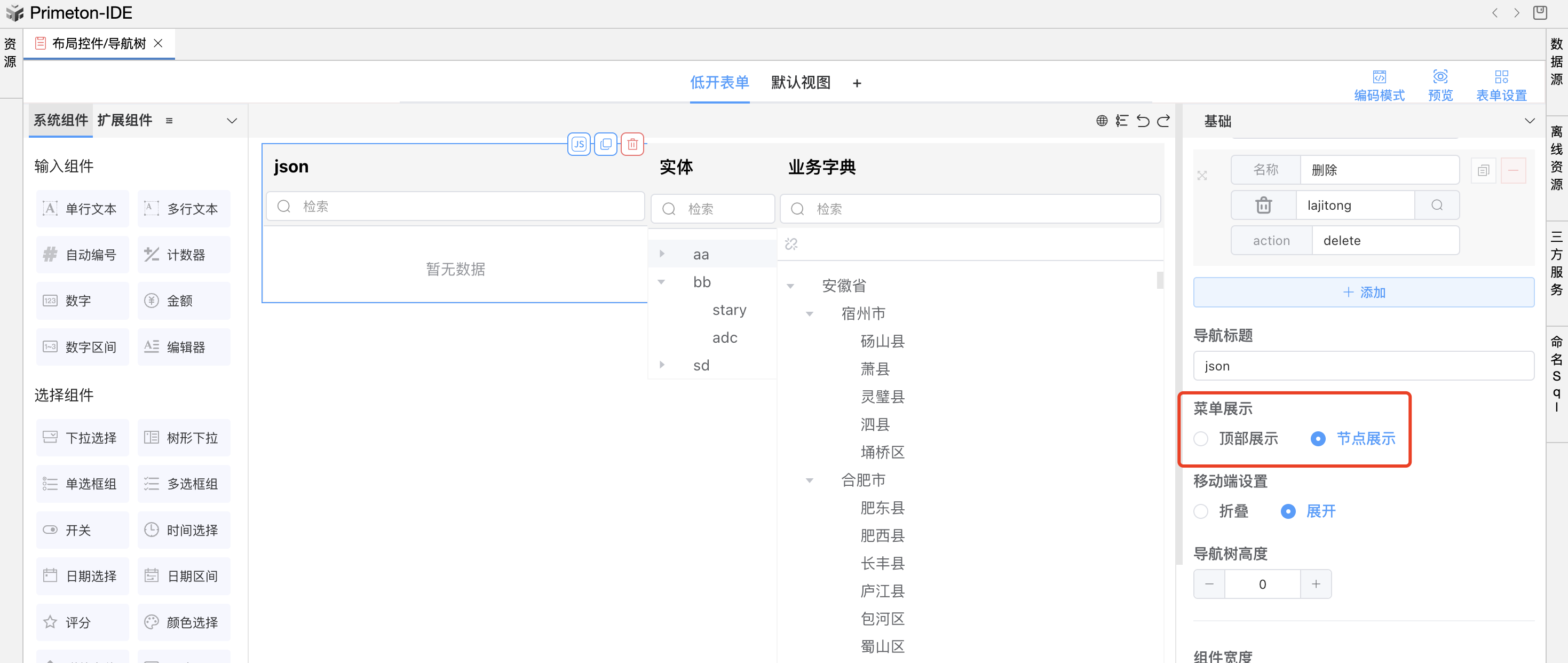Collapse the 安徽省 tree node
This screenshot has height=663, width=1568.
click(x=790, y=286)
